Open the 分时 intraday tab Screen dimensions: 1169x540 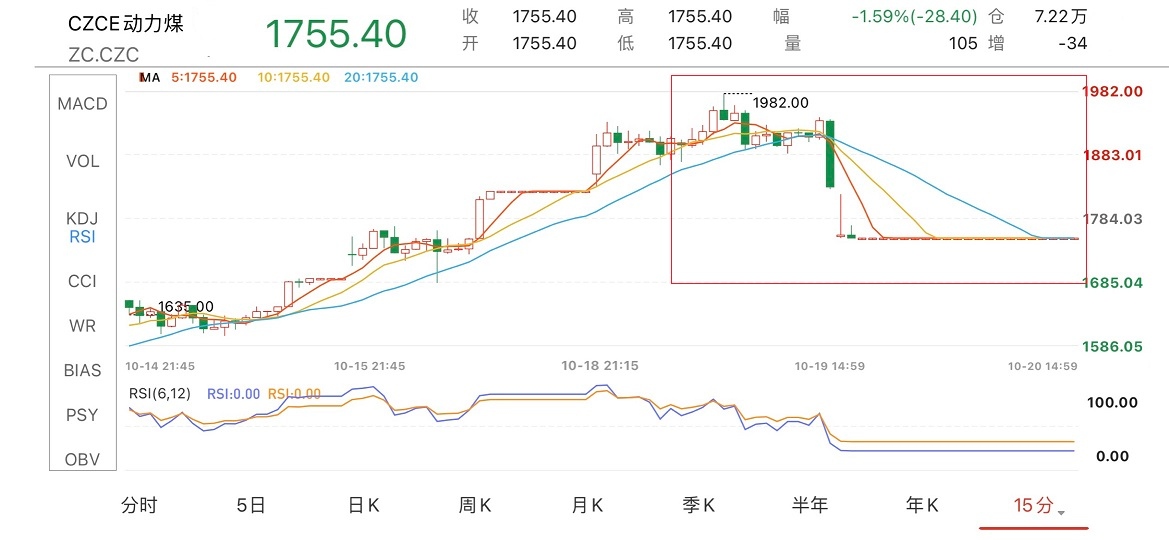click(x=139, y=506)
